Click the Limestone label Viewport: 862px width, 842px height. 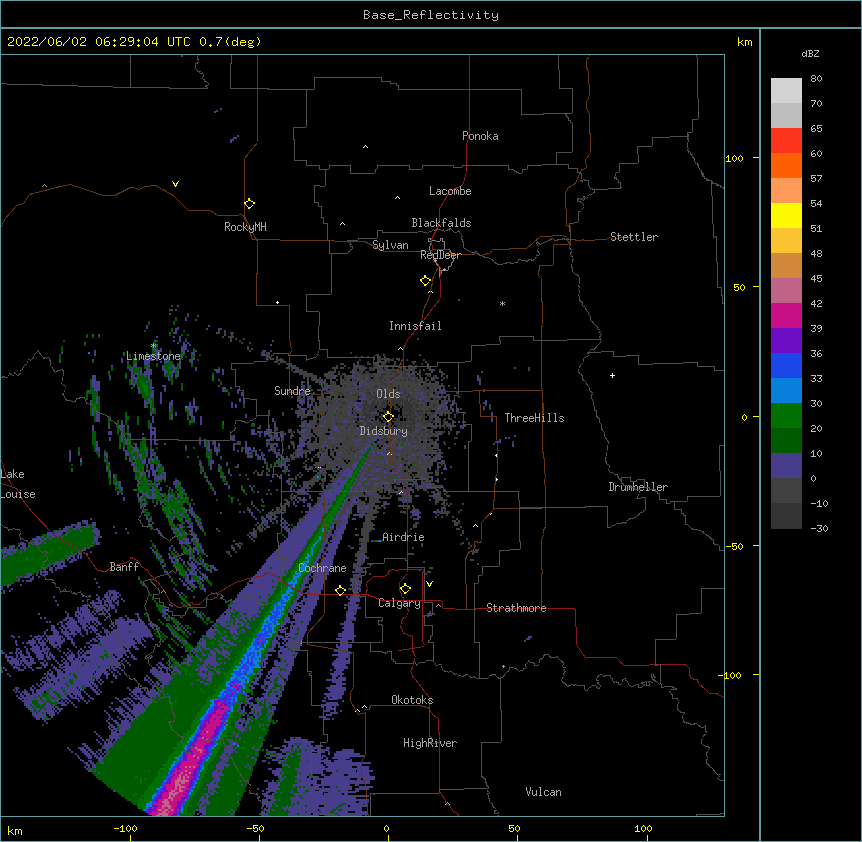153,356
